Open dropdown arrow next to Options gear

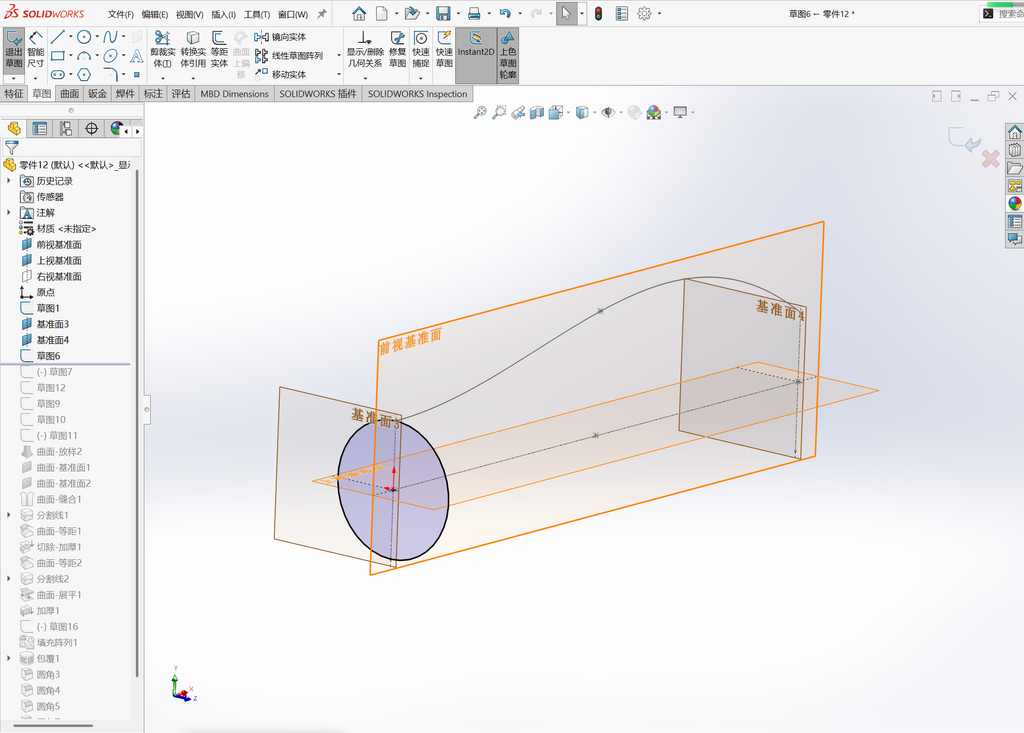click(x=660, y=14)
